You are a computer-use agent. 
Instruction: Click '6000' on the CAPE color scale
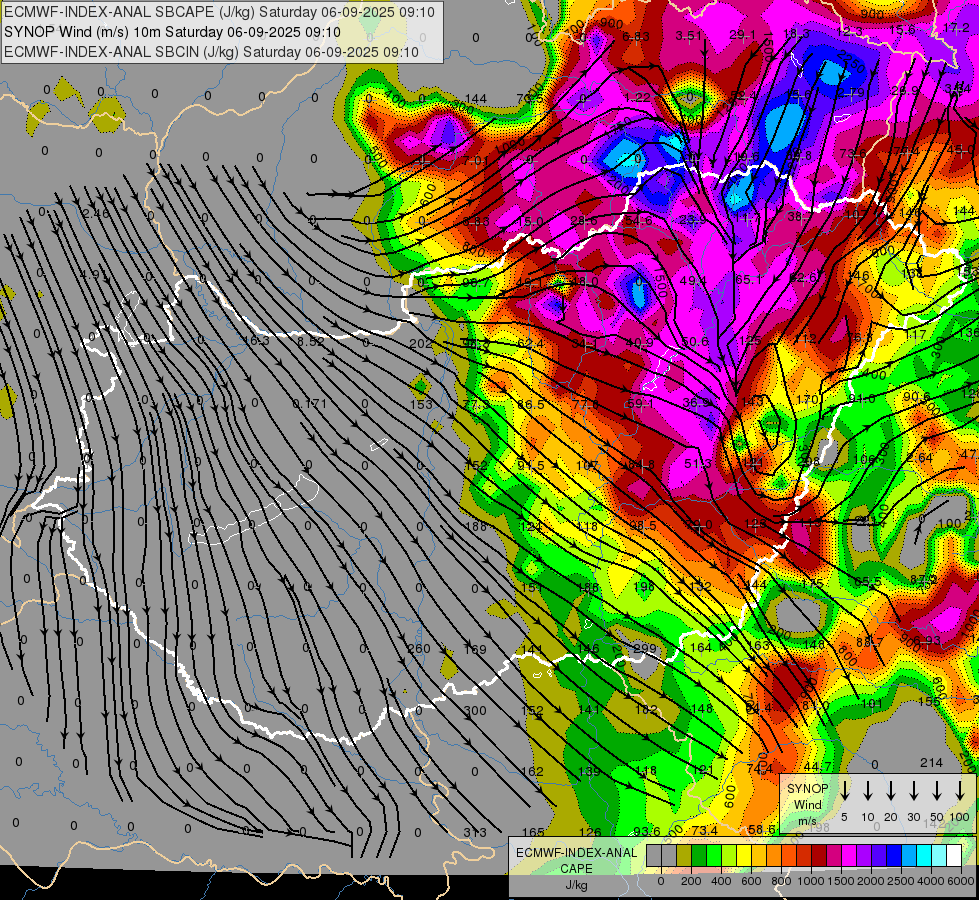(x=960, y=881)
